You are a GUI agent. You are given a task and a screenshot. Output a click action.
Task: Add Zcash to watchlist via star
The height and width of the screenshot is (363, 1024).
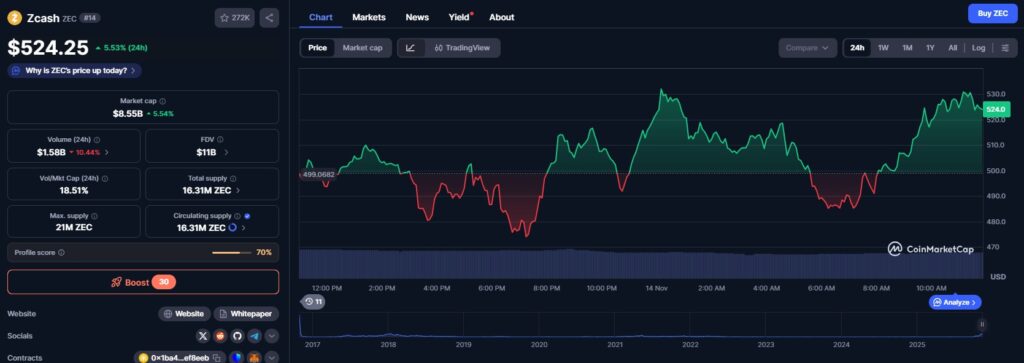tap(234, 18)
